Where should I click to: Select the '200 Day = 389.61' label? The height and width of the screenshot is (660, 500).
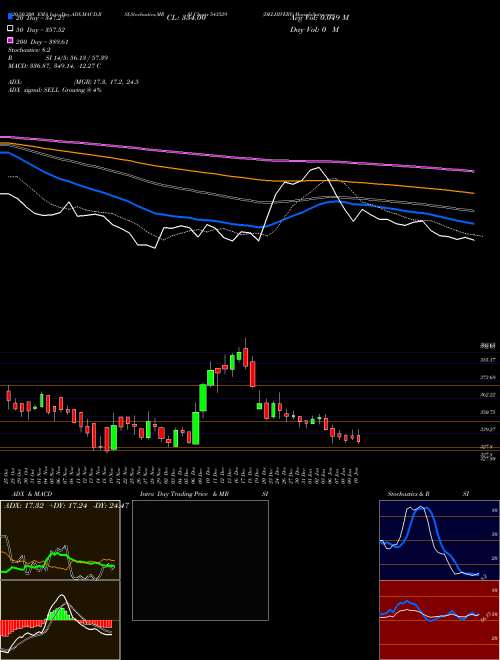pos(43,42)
